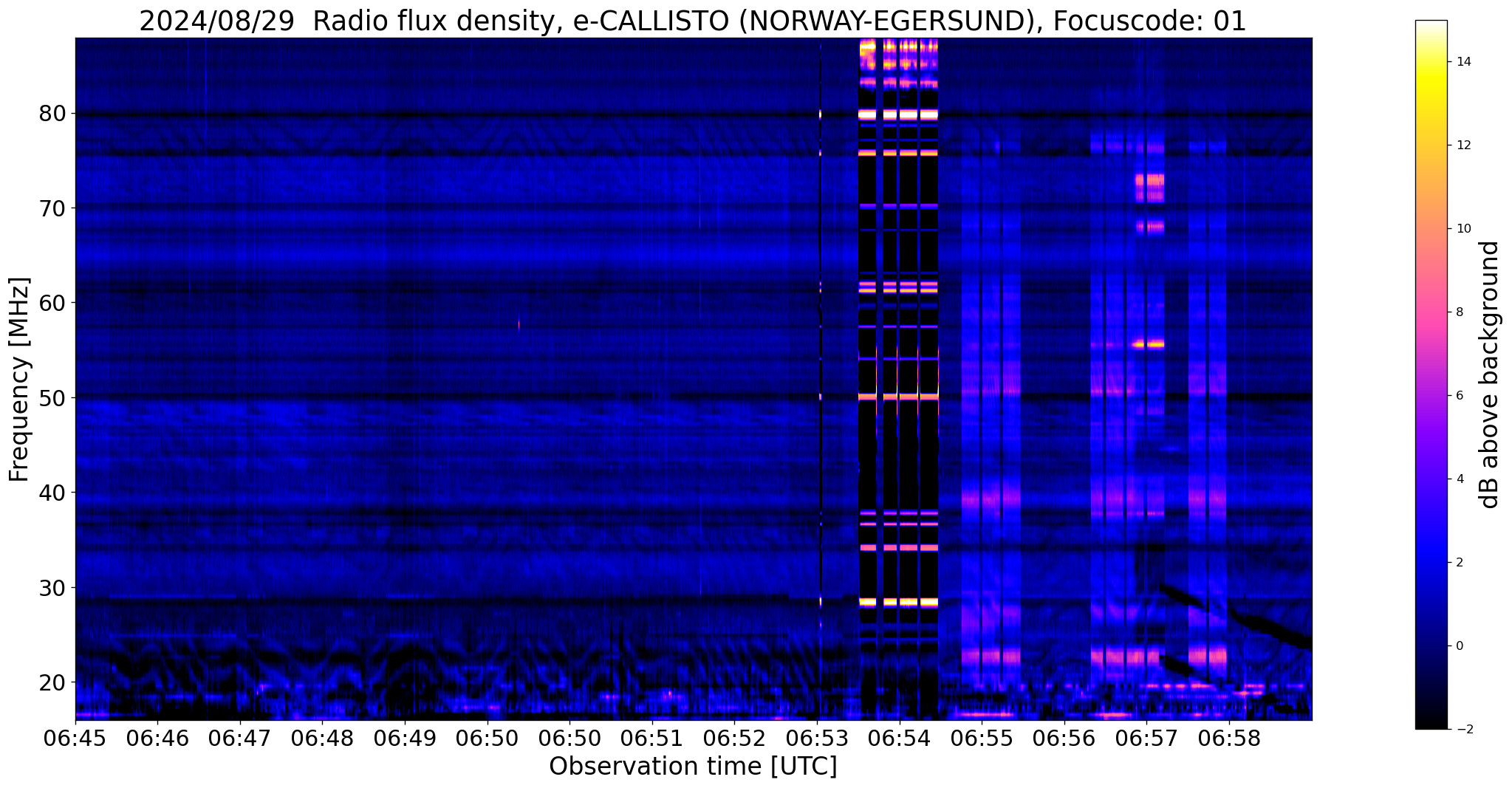Click the plot title mentioning NORWAY-EGERSUND
The width and height of the screenshot is (1512, 788).
(693, 21)
